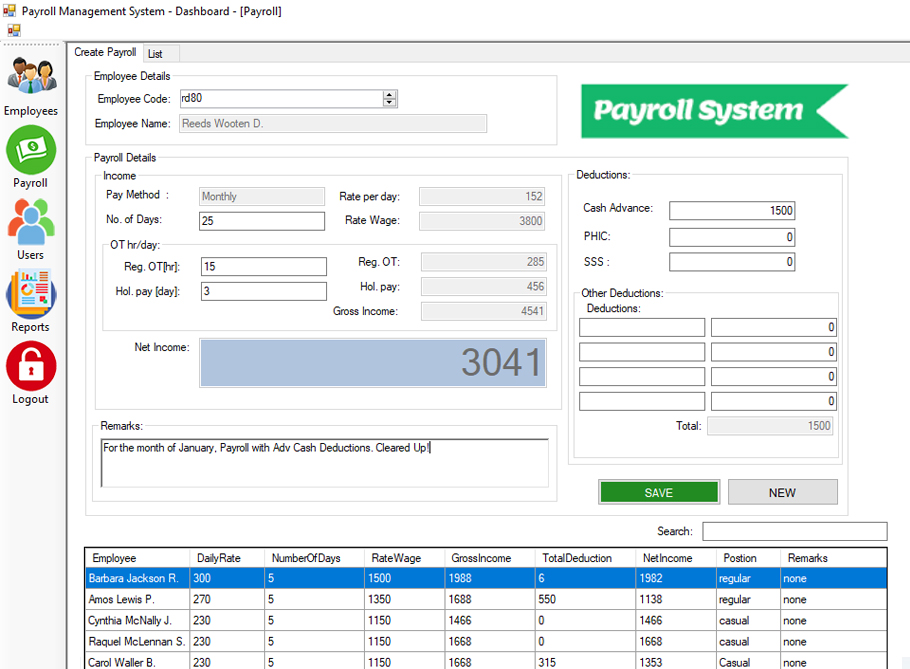Start a new payroll entry with NEW
910x669 pixels.
[x=782, y=491]
